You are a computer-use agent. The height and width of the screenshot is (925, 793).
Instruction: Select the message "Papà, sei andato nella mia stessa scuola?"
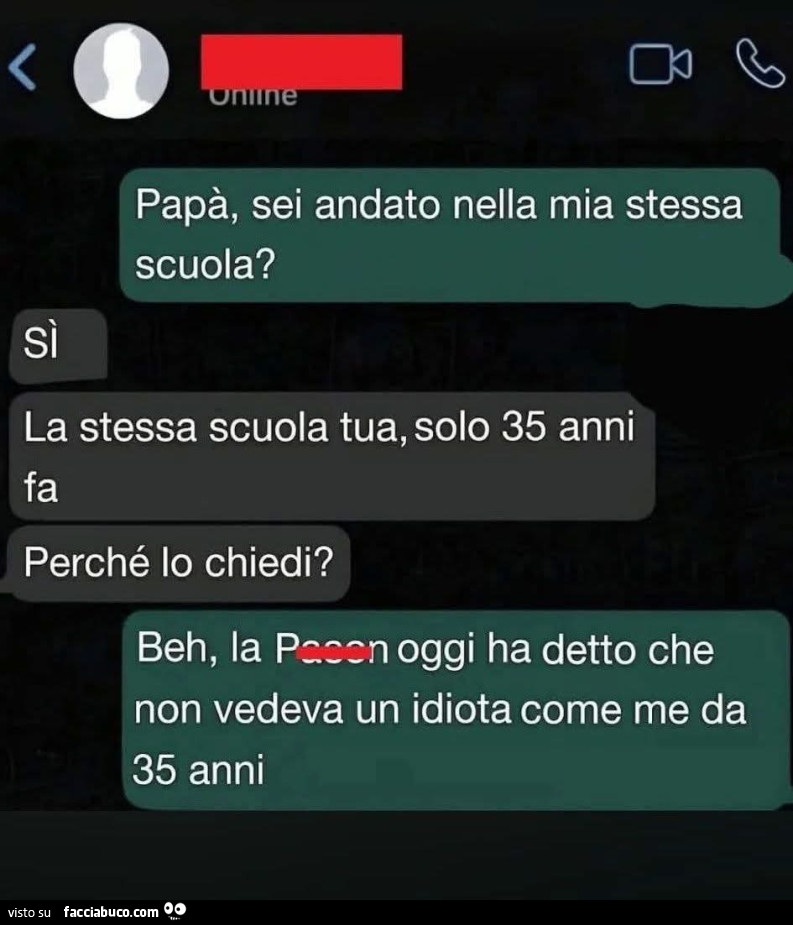453,236
